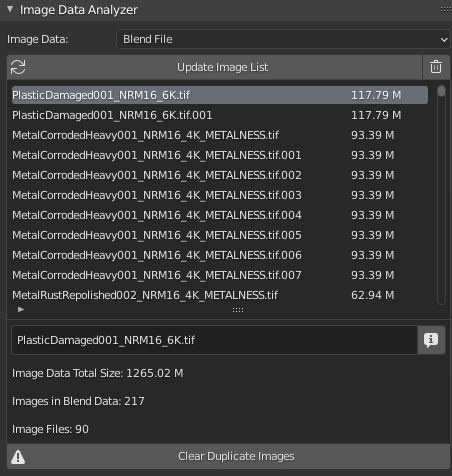Select the MetalCorrodedHeavy001_NRM16_4K_METALNESS.tif row
This screenshot has width=452, height=476.
pos(220,135)
